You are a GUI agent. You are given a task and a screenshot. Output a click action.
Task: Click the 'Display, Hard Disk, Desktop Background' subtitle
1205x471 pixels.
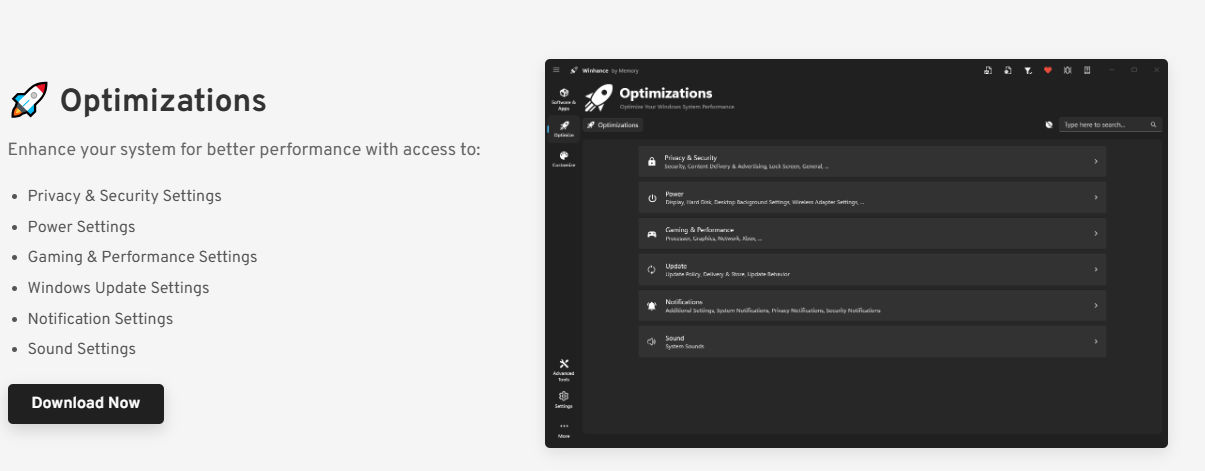(765, 202)
